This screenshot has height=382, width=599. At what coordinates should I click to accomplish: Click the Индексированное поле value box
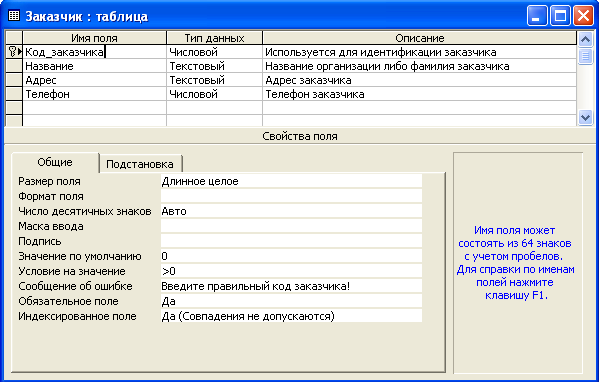(x=291, y=316)
